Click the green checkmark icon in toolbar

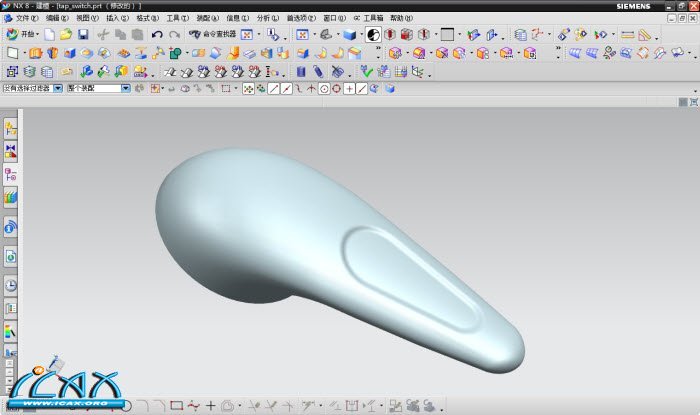(367, 71)
